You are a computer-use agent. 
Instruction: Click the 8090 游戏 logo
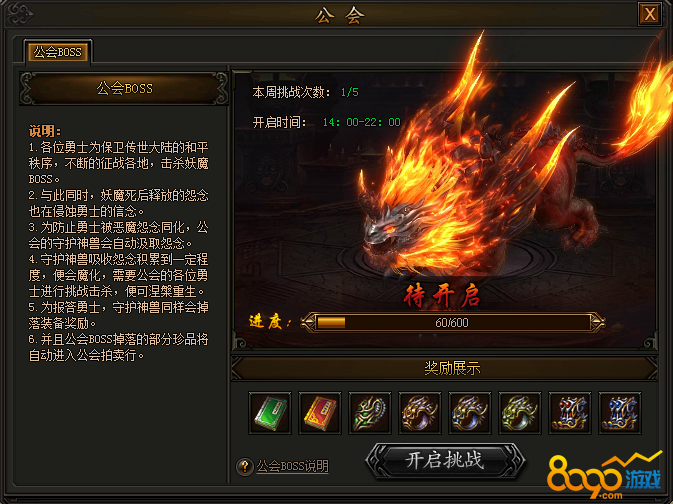605,476
